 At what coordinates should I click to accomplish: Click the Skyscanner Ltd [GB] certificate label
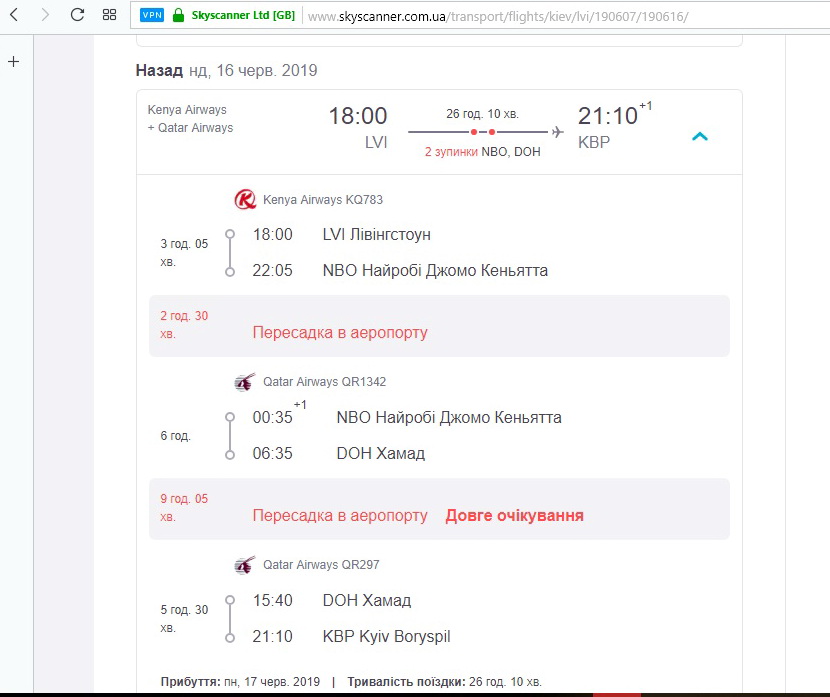click(243, 15)
